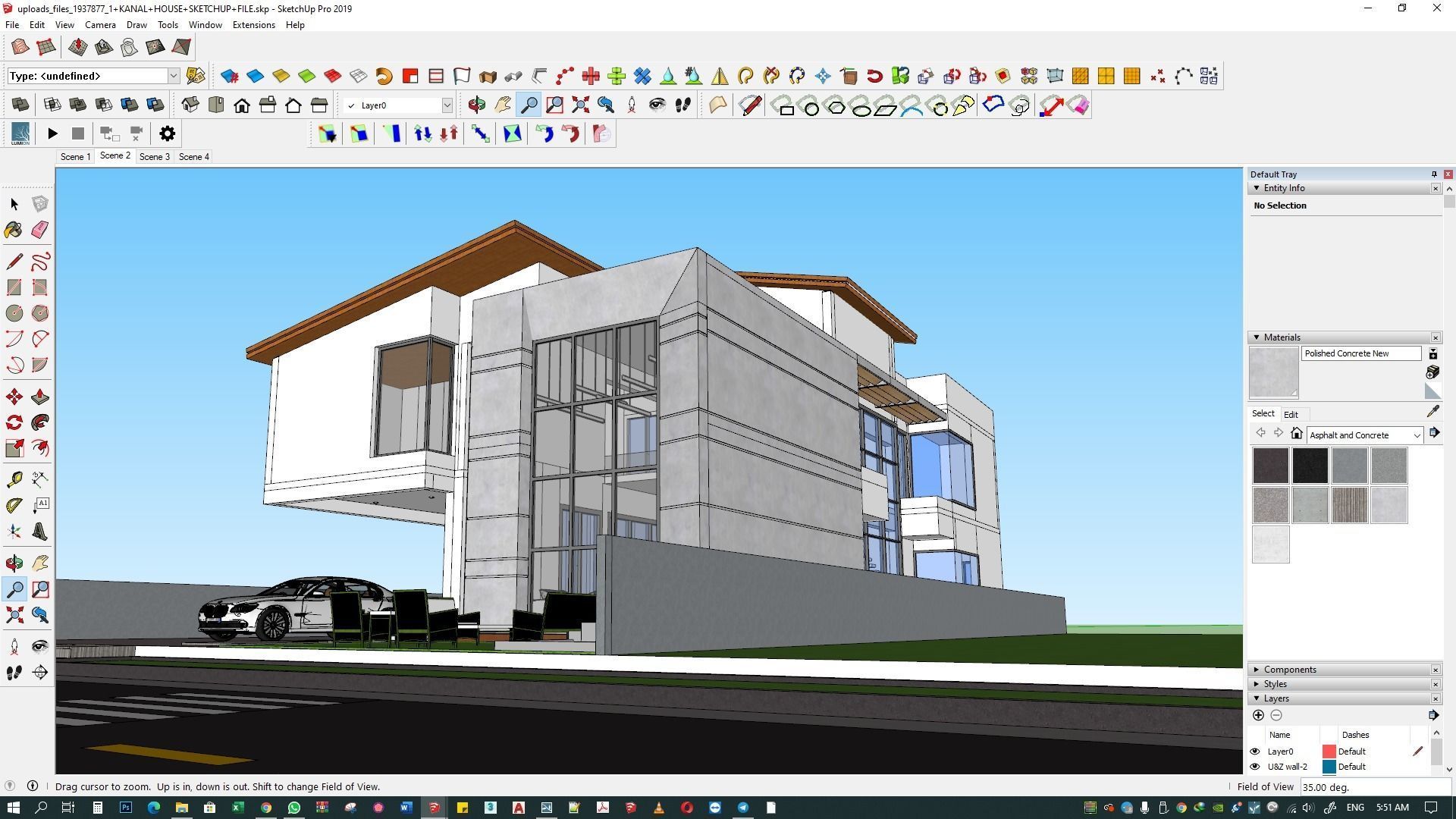This screenshot has height=819, width=1456.
Task: Pick the Tape Measure tool
Action: point(14,479)
